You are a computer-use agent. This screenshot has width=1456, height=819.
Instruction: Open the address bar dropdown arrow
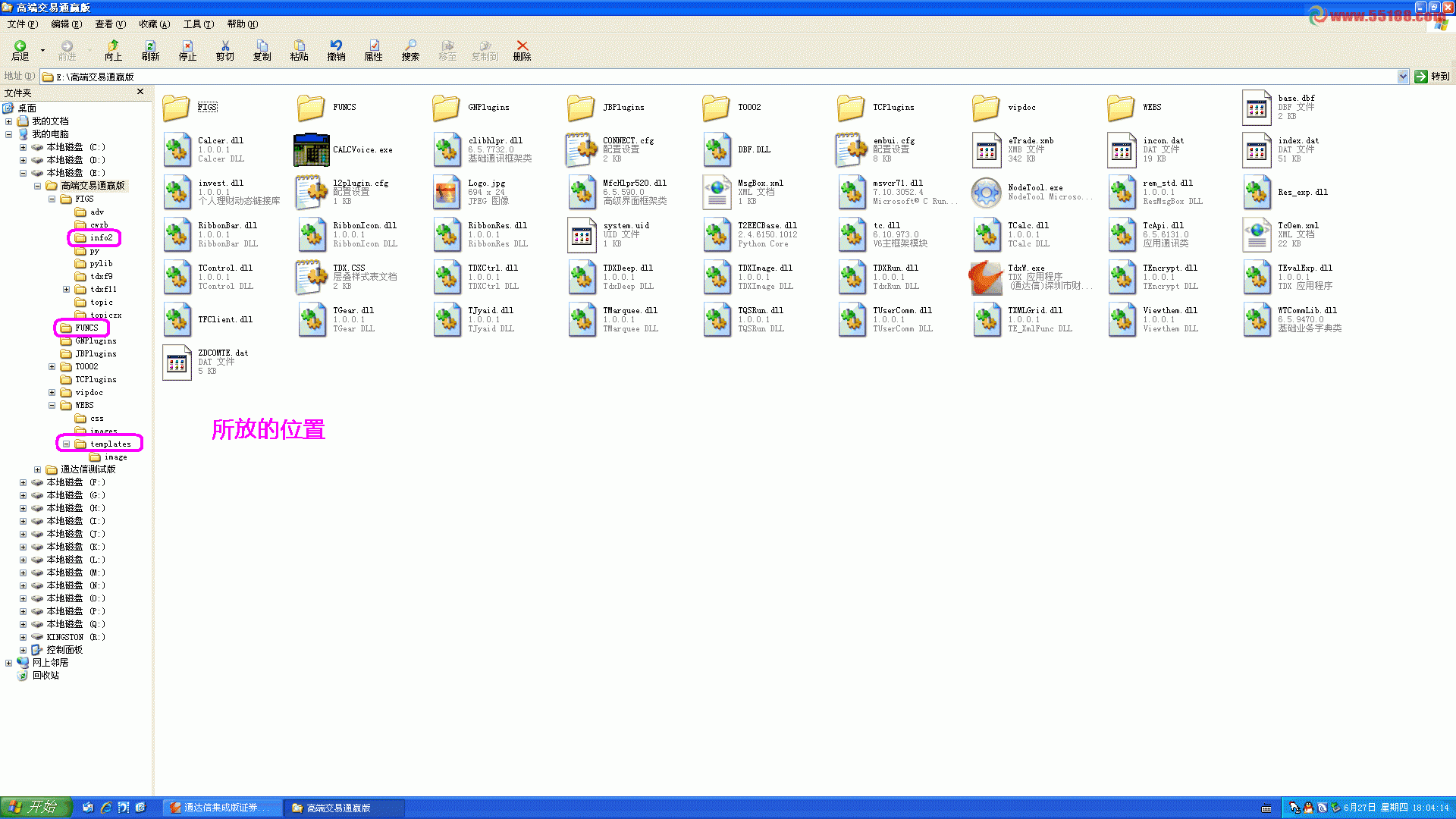coord(1402,77)
